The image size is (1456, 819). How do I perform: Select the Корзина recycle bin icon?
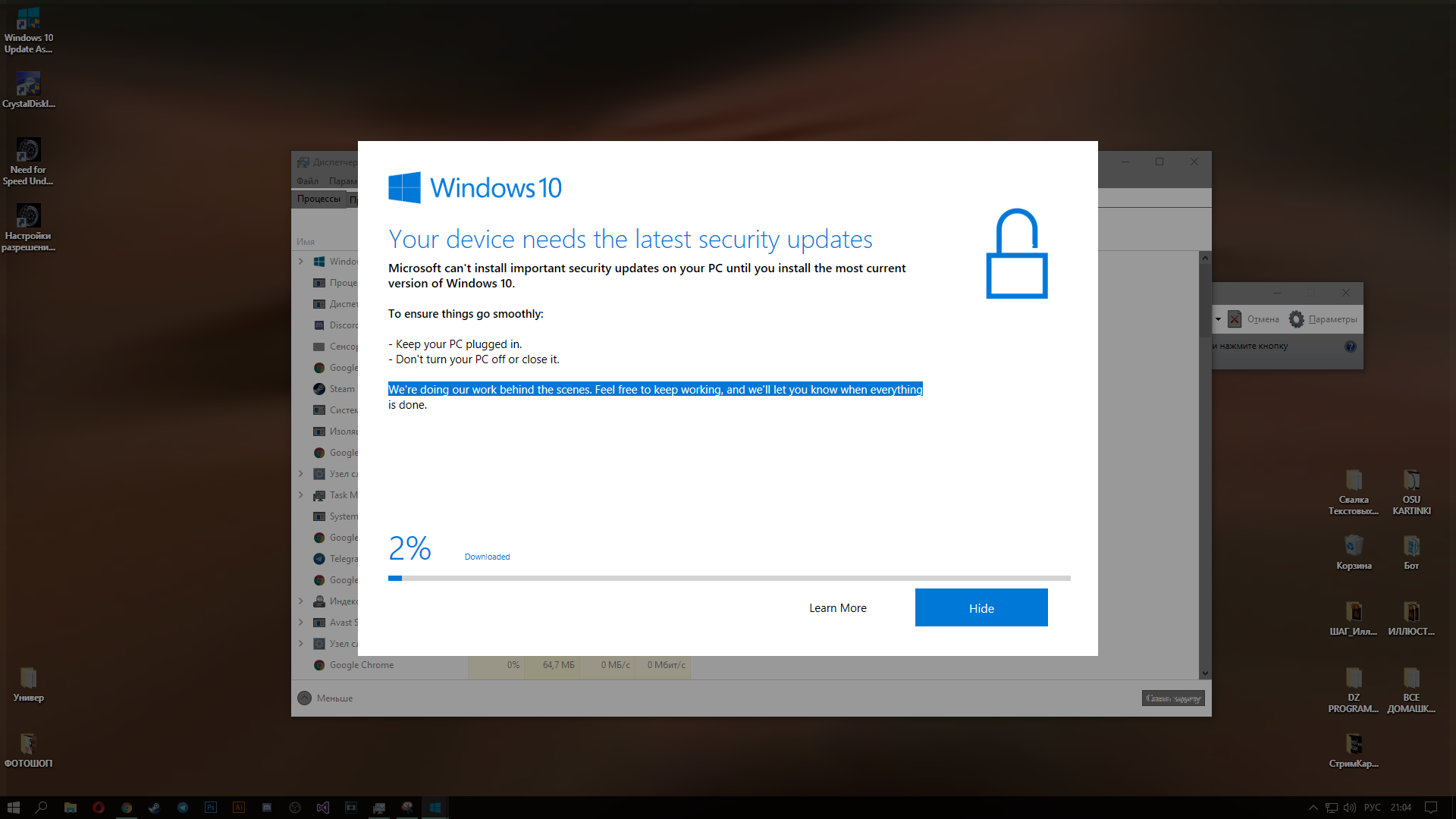point(1354,552)
